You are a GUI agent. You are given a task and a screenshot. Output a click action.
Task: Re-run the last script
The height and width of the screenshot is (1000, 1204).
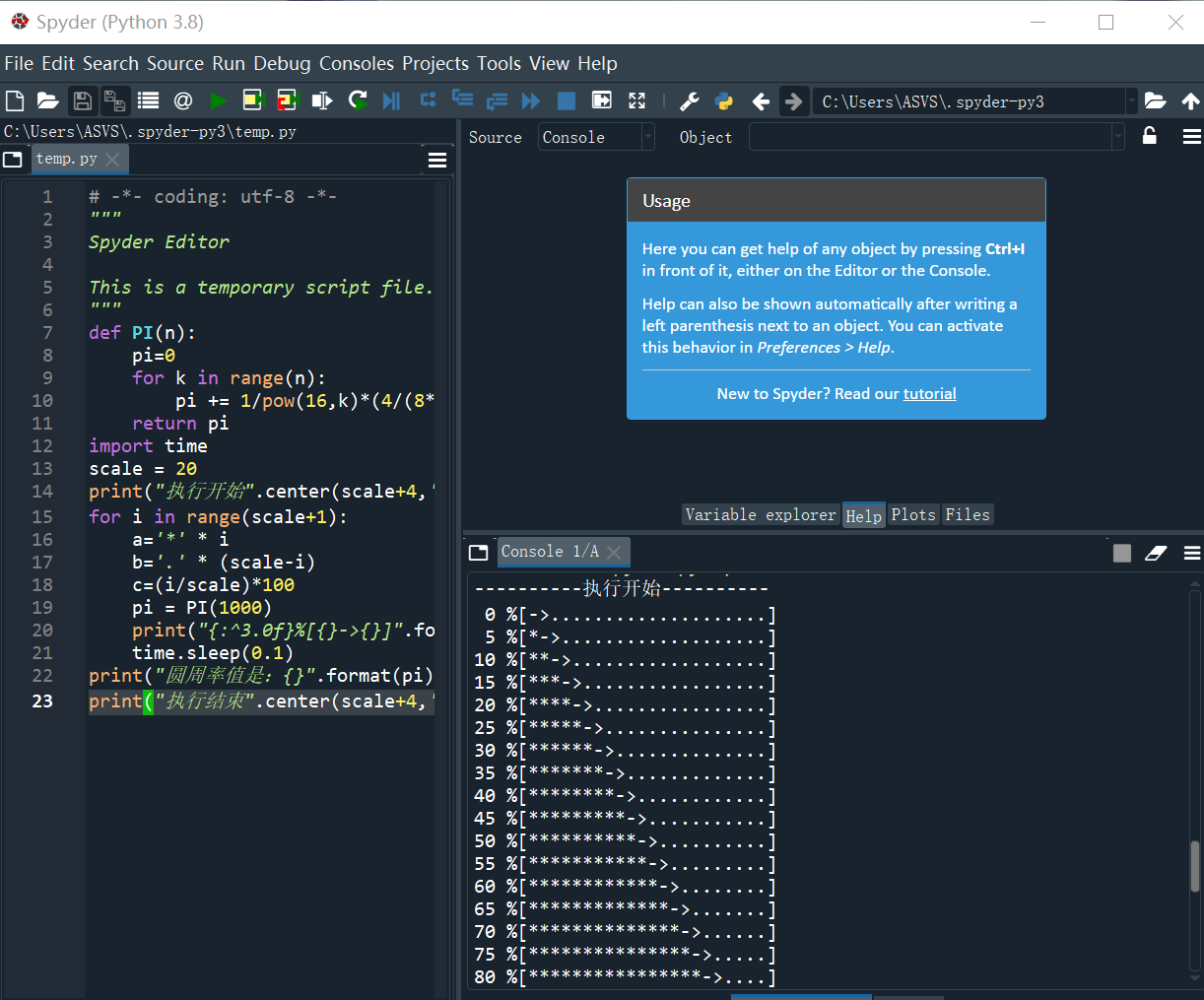[x=358, y=100]
